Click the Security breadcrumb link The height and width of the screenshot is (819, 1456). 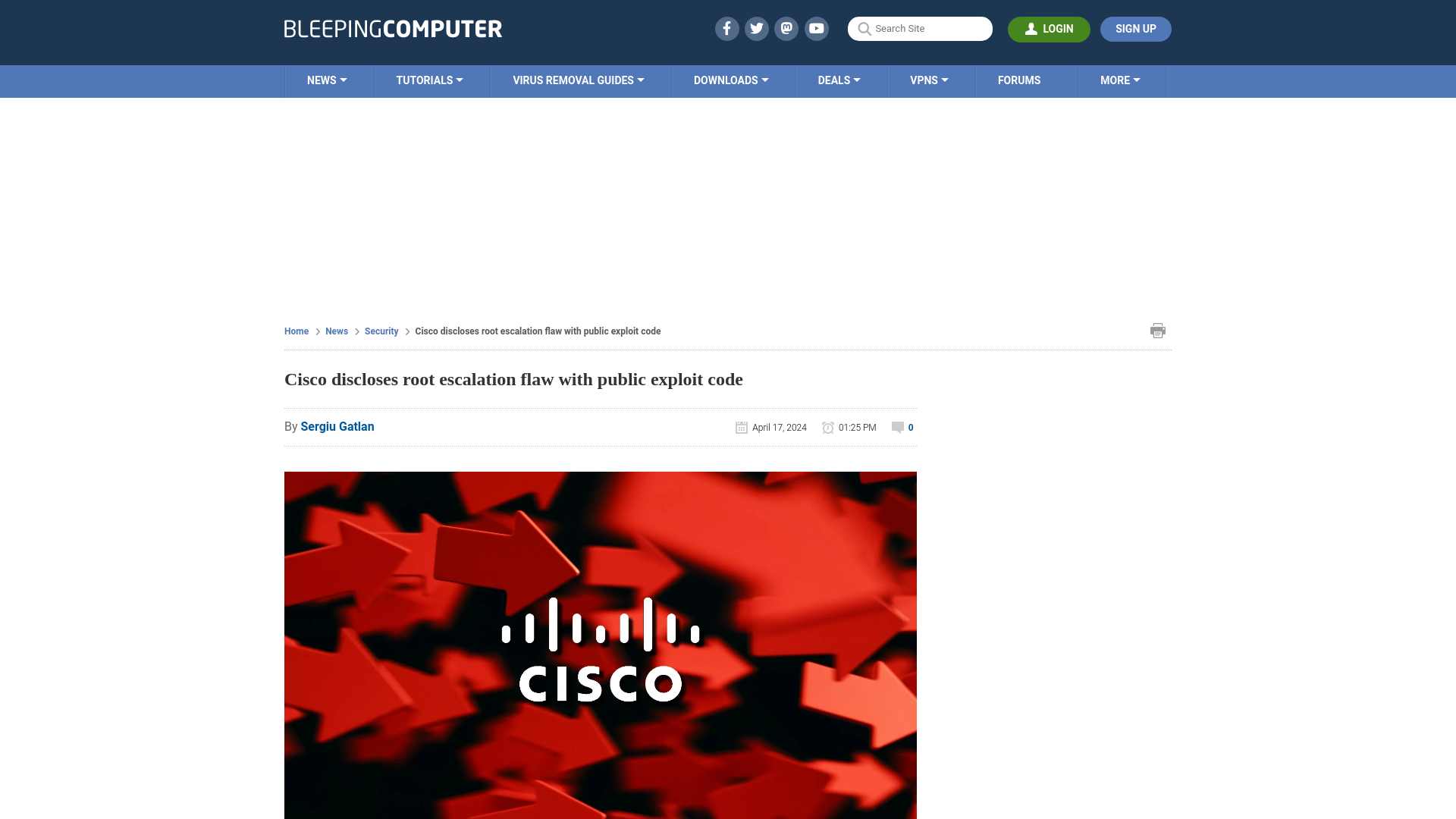pyautogui.click(x=381, y=331)
